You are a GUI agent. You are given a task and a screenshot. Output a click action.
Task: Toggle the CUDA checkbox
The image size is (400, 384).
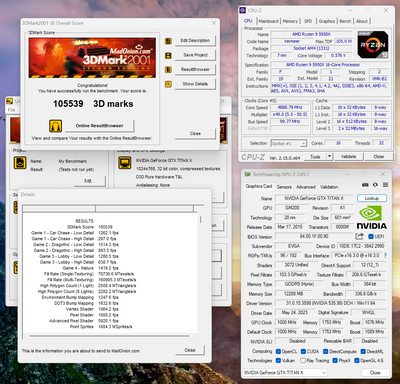tap(303, 351)
